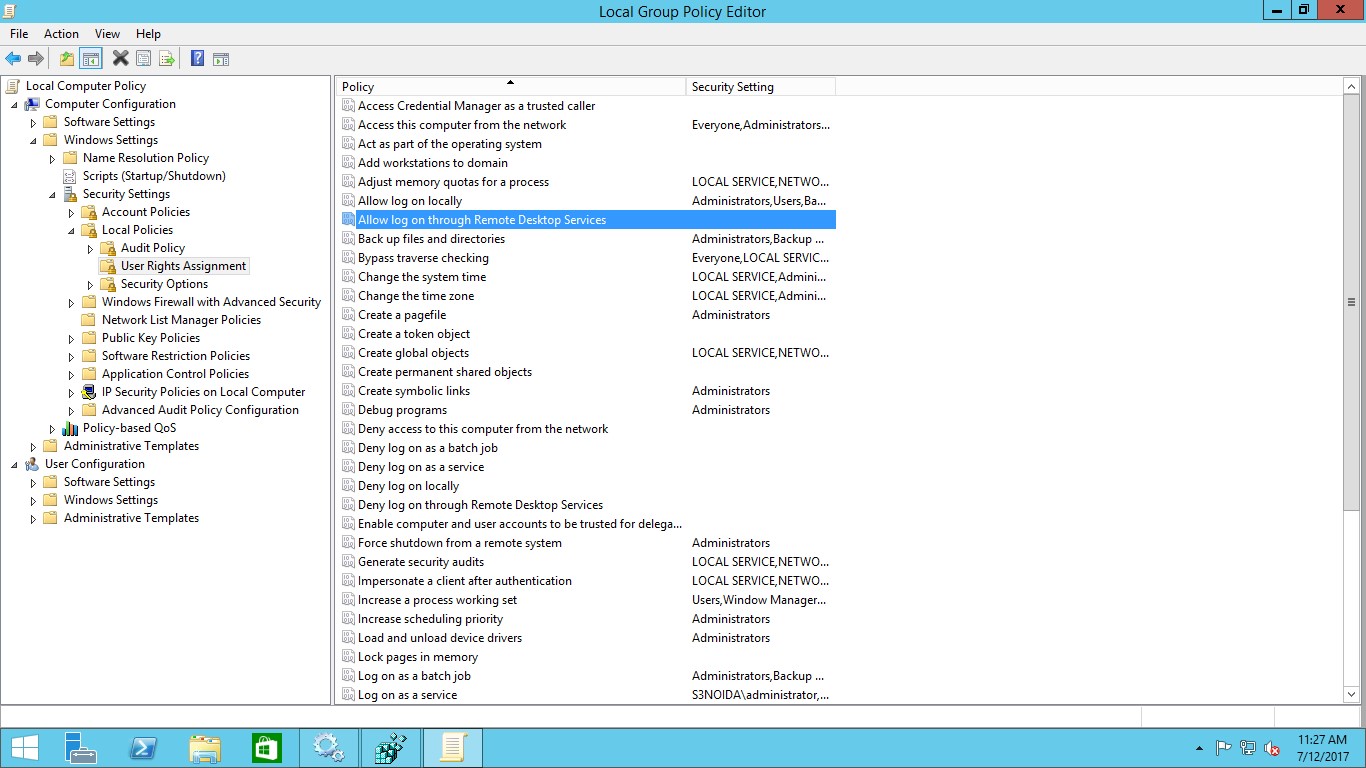
Task: Click the User Configuration user icon
Action: click(x=32, y=464)
